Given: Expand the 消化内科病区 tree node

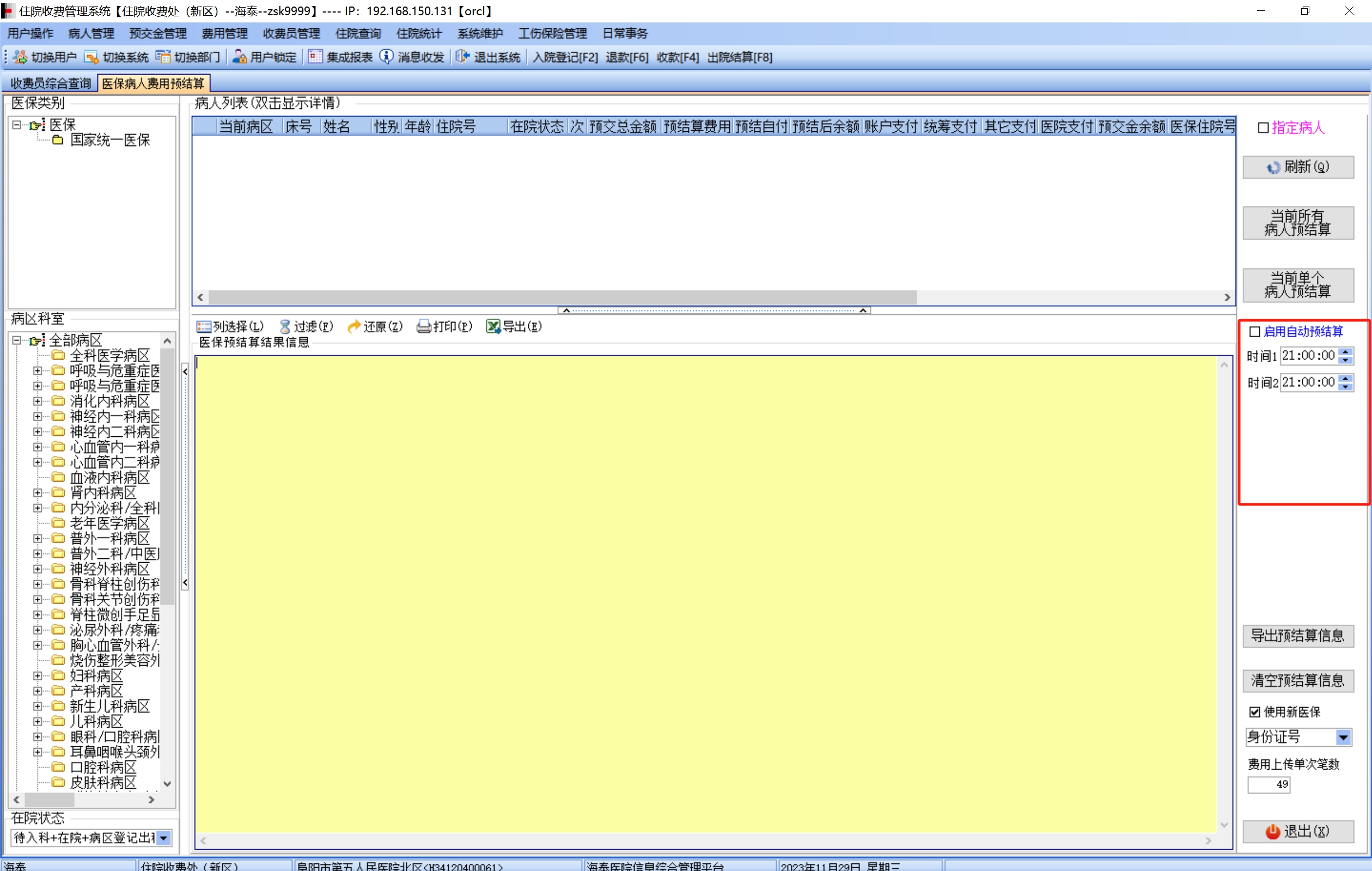Looking at the screenshot, I should coord(38,401).
